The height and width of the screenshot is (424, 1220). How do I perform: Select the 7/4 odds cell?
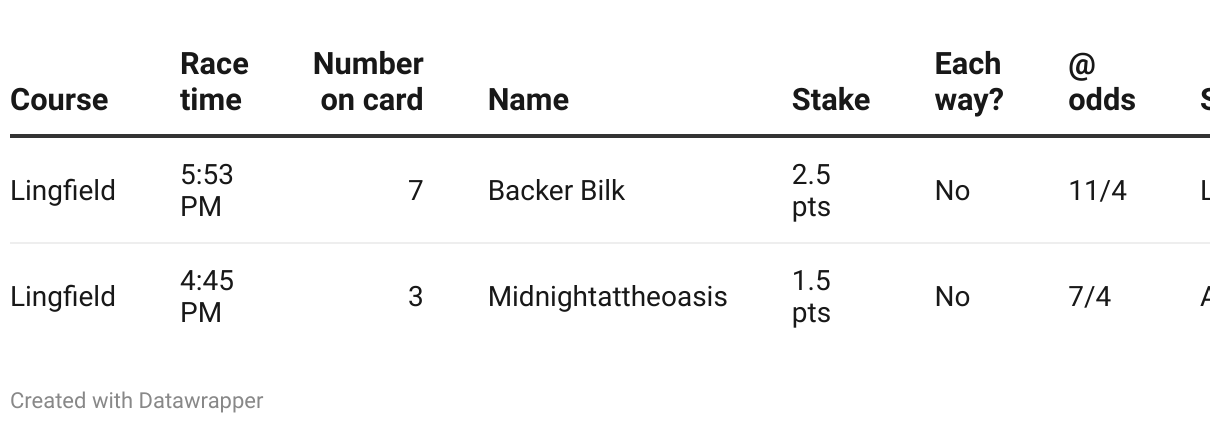1089,297
